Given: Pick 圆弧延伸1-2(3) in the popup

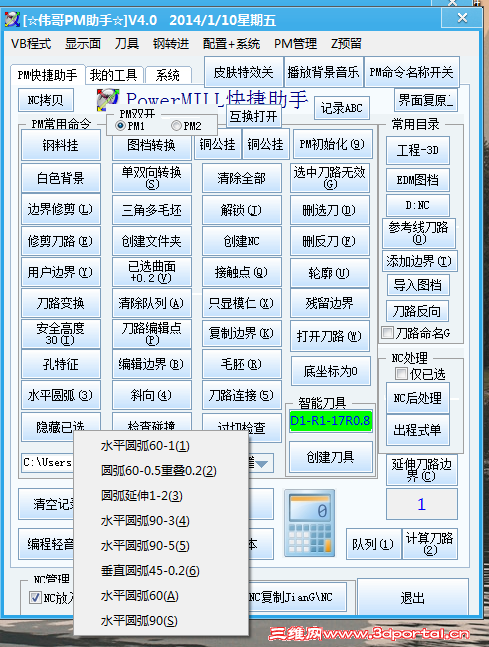Looking at the screenshot, I should pos(142,496).
